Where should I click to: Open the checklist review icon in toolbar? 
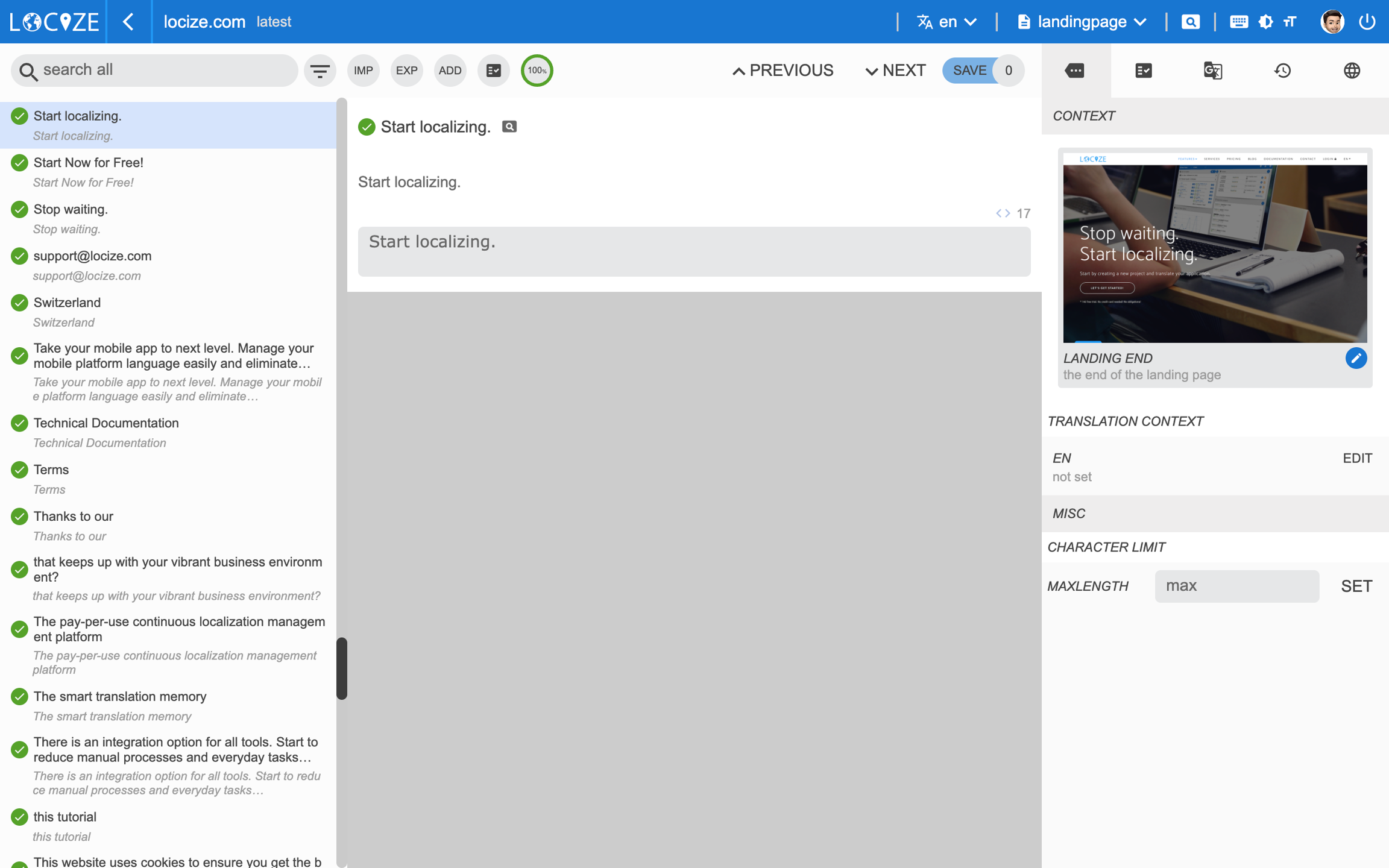[493, 71]
